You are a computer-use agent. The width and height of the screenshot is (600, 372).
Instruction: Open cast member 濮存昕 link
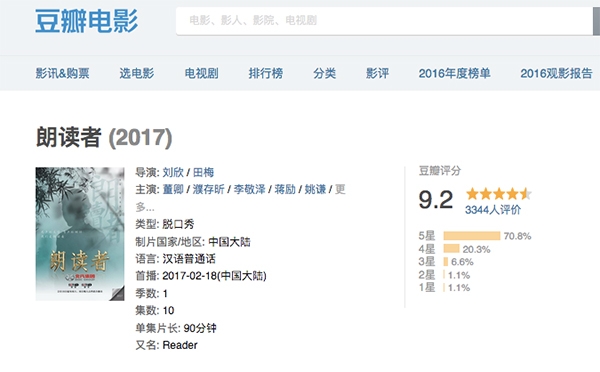[x=209, y=189]
